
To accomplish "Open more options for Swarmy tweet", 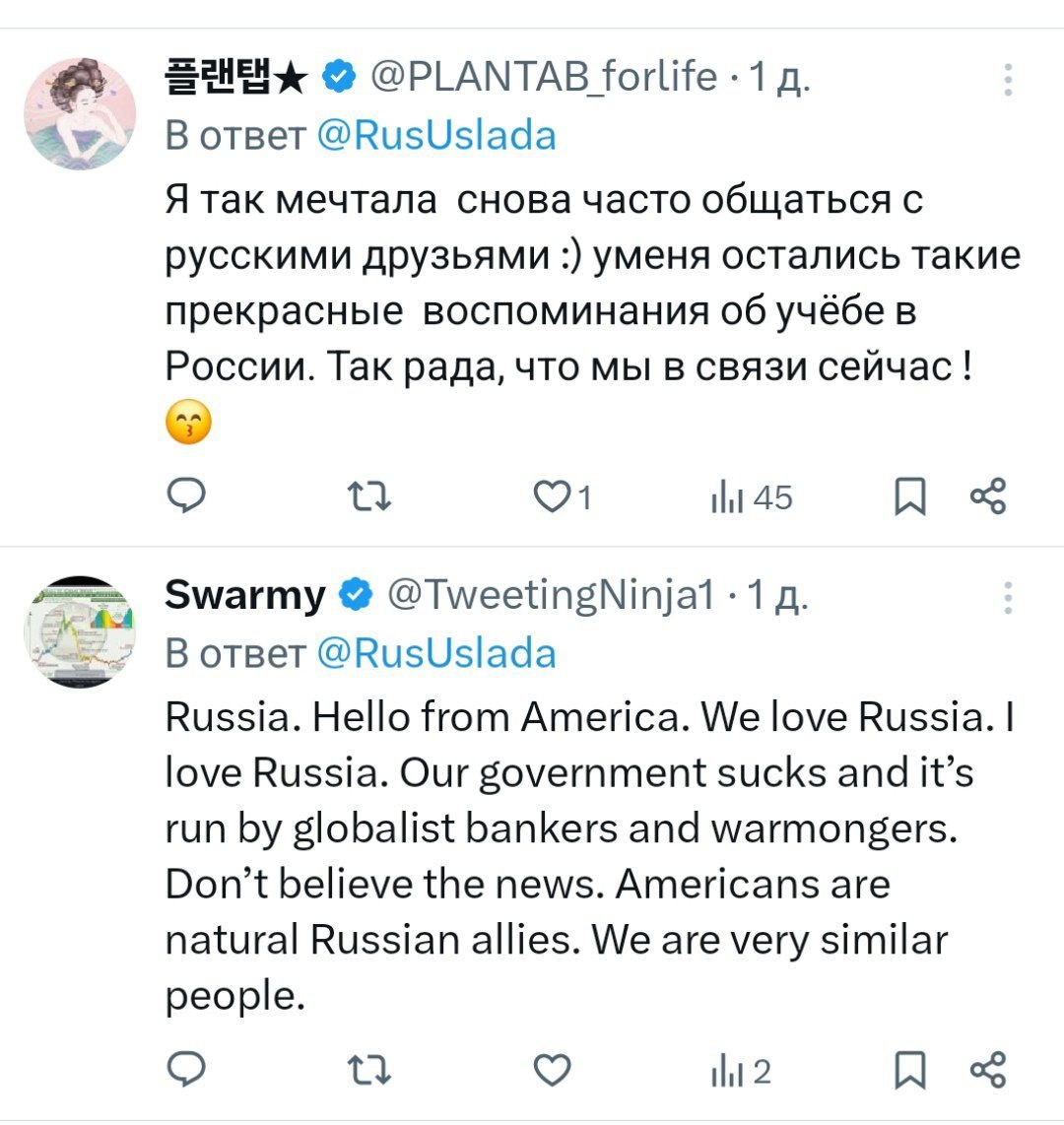I will (1008, 598).
